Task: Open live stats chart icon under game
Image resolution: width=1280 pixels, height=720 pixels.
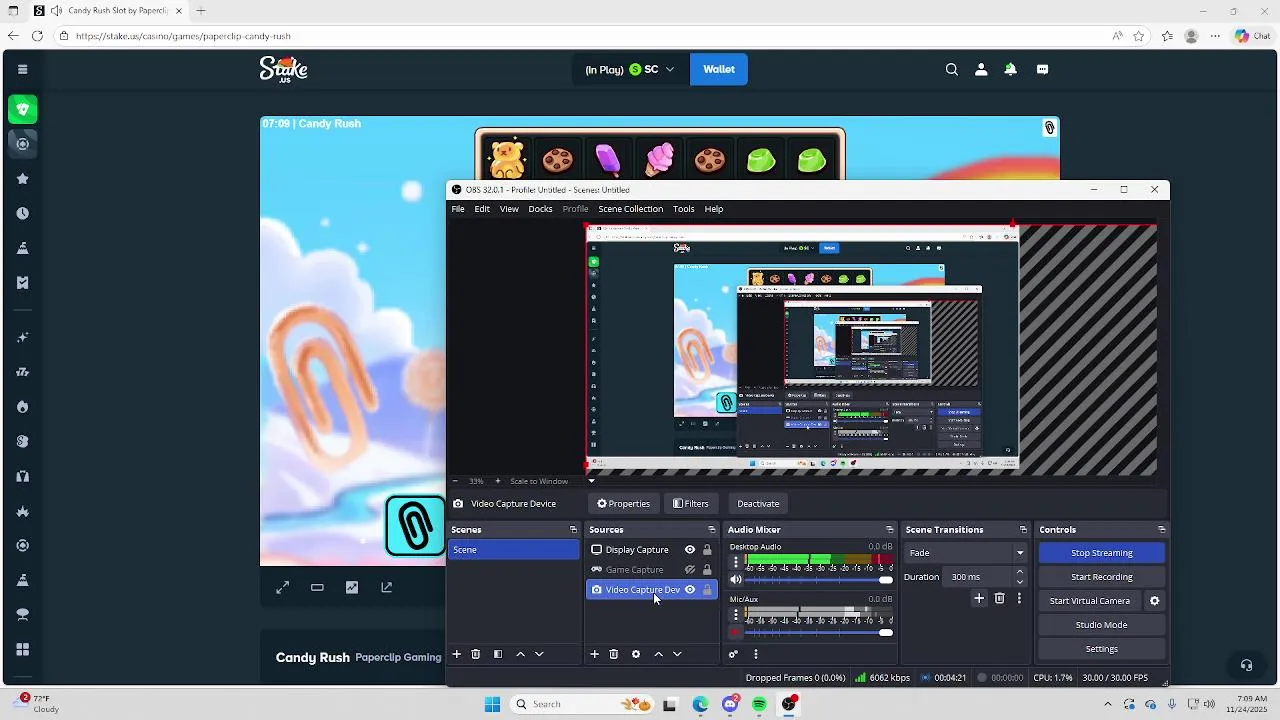Action: point(352,588)
